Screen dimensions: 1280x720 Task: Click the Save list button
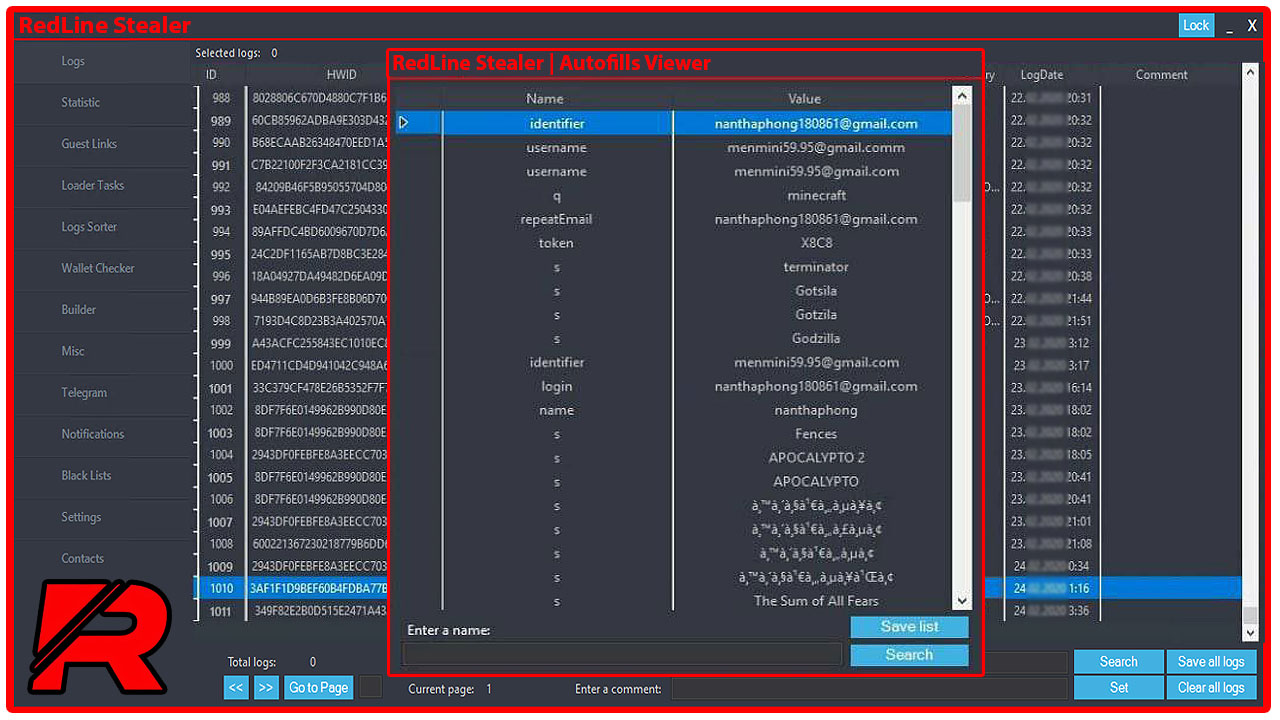(909, 627)
